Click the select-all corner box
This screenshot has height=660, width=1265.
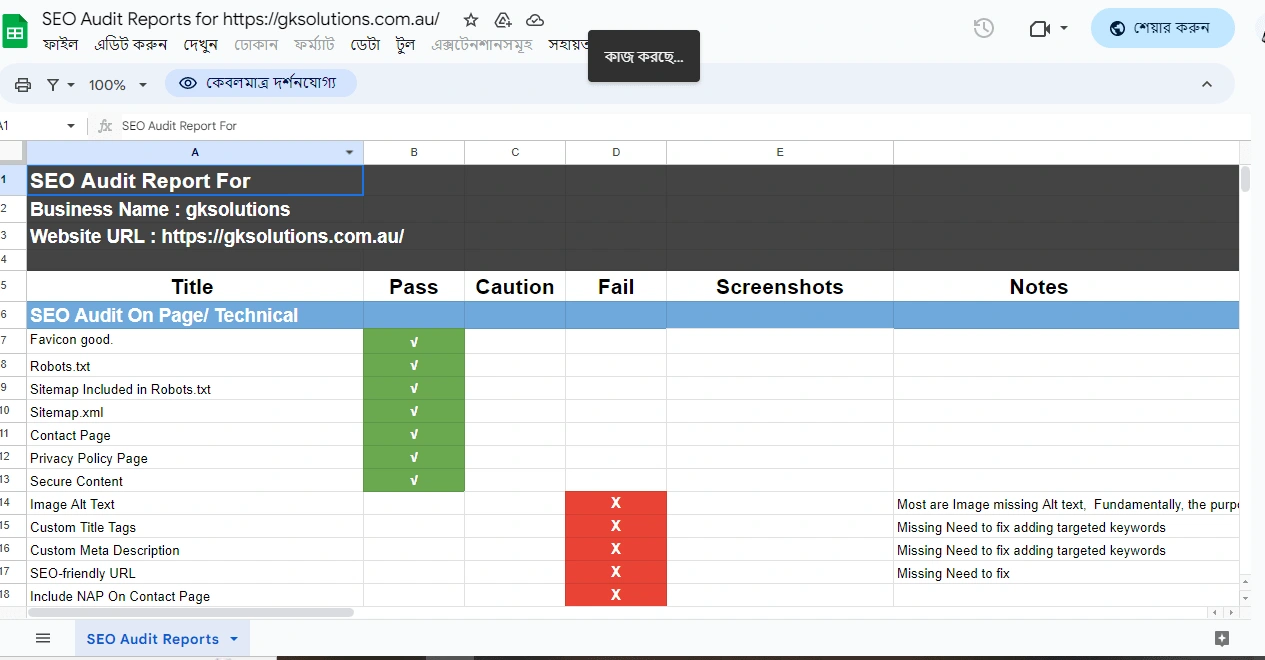13,152
